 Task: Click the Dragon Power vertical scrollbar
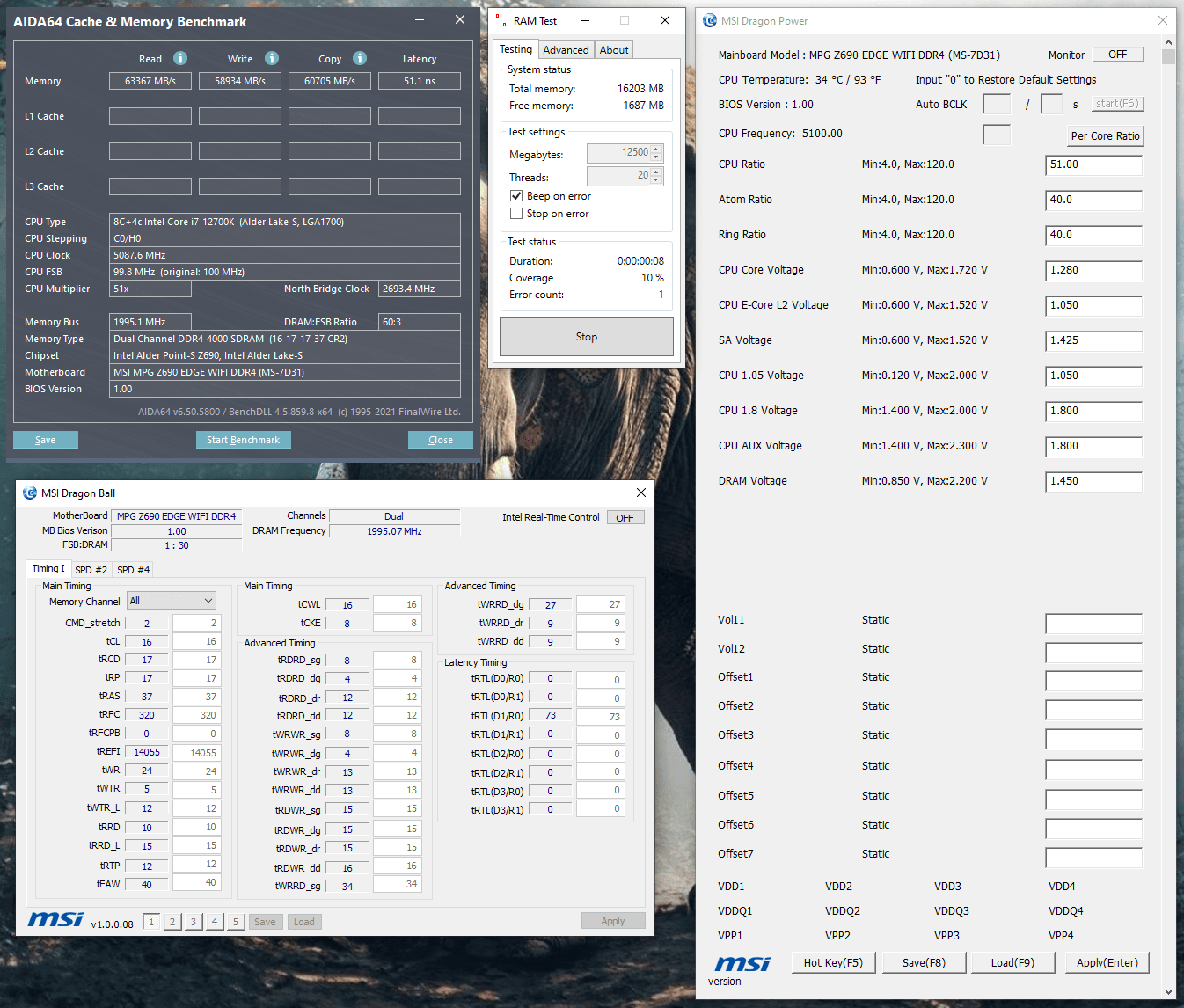coord(1168,516)
